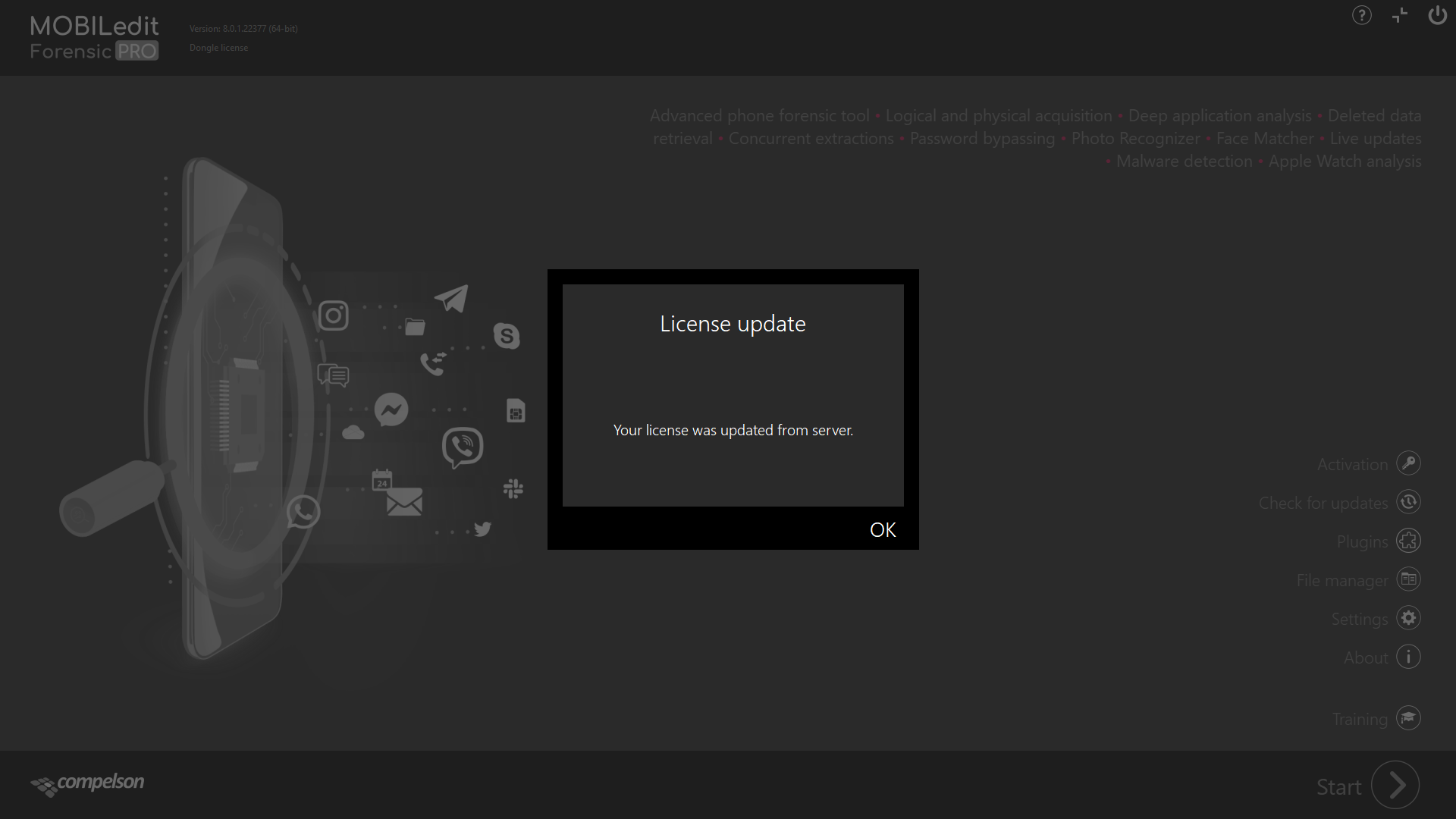Click the compact view icon beside help
Image resolution: width=1456 pixels, height=819 pixels.
tap(1399, 15)
